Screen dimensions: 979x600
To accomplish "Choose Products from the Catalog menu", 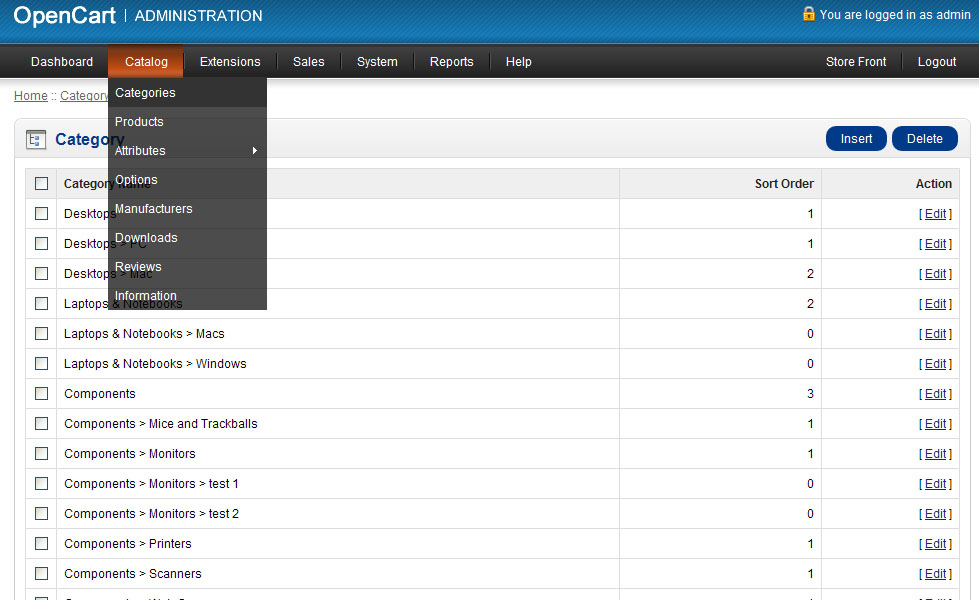I will [x=139, y=122].
